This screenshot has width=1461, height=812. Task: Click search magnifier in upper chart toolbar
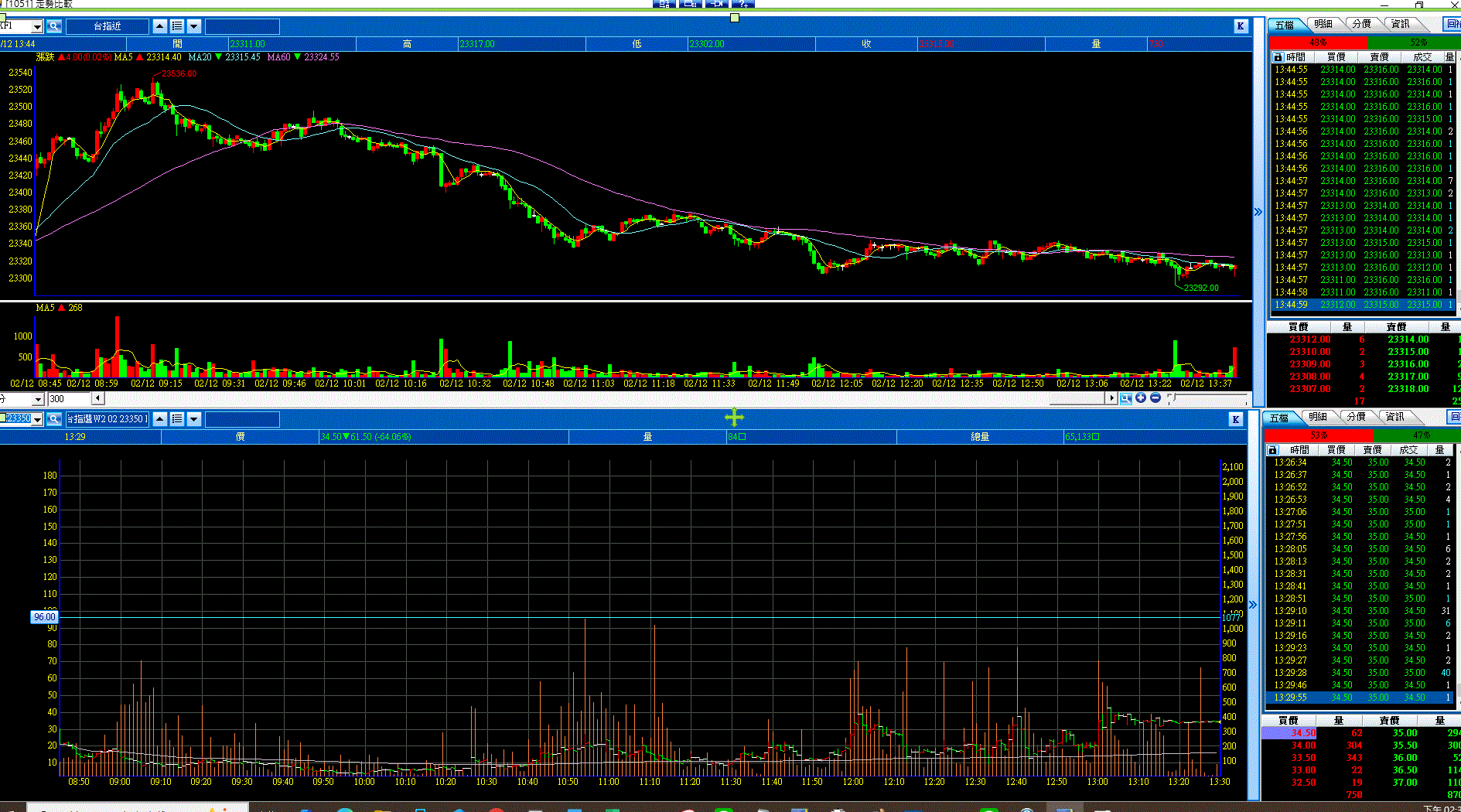pos(54,26)
